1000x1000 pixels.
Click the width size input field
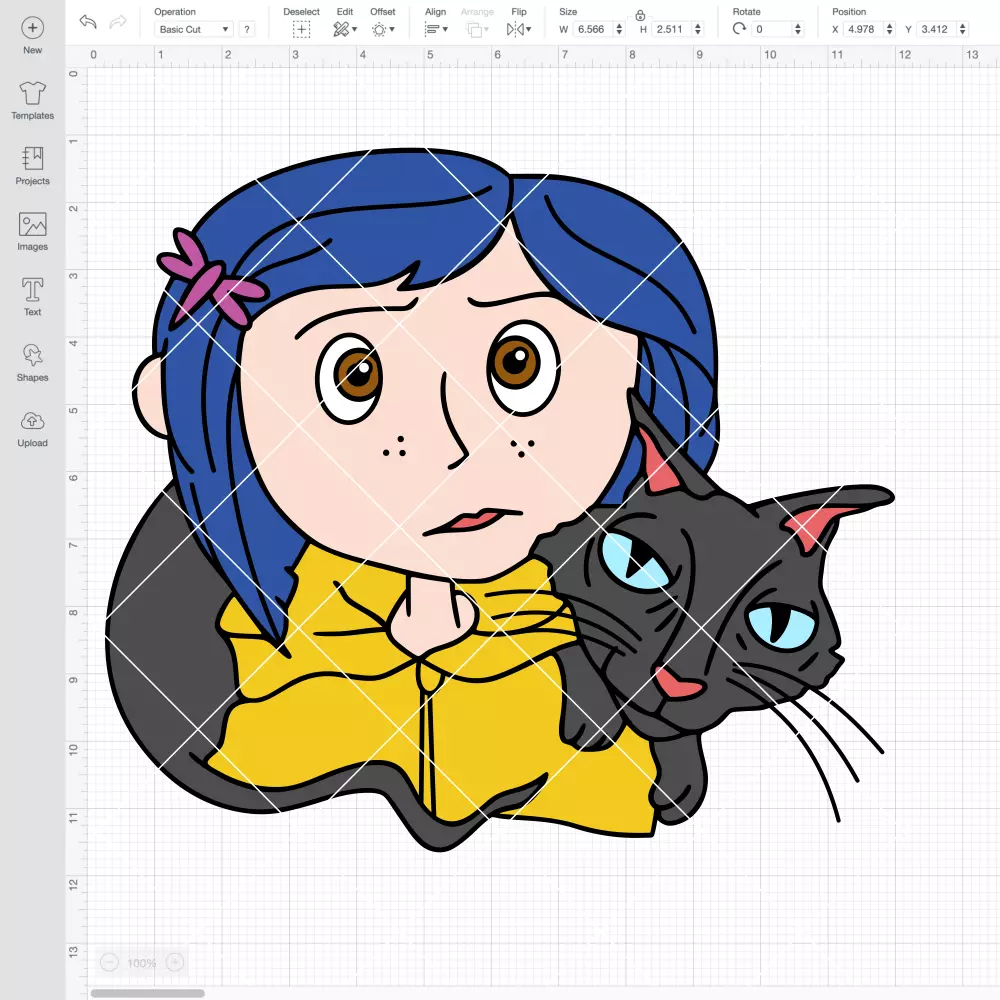click(x=592, y=29)
